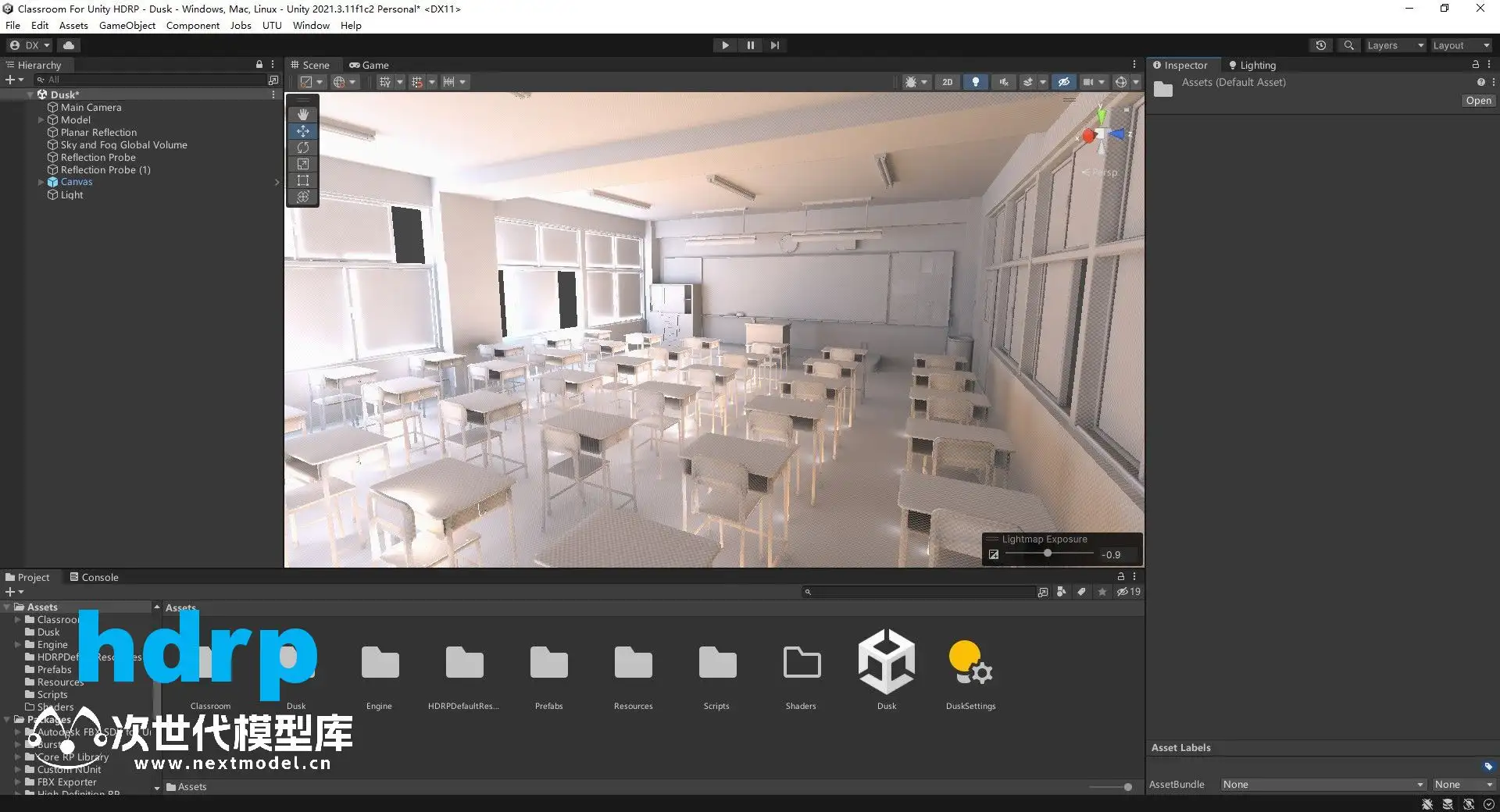Click the Step forward button
1500x812 pixels.
click(774, 45)
